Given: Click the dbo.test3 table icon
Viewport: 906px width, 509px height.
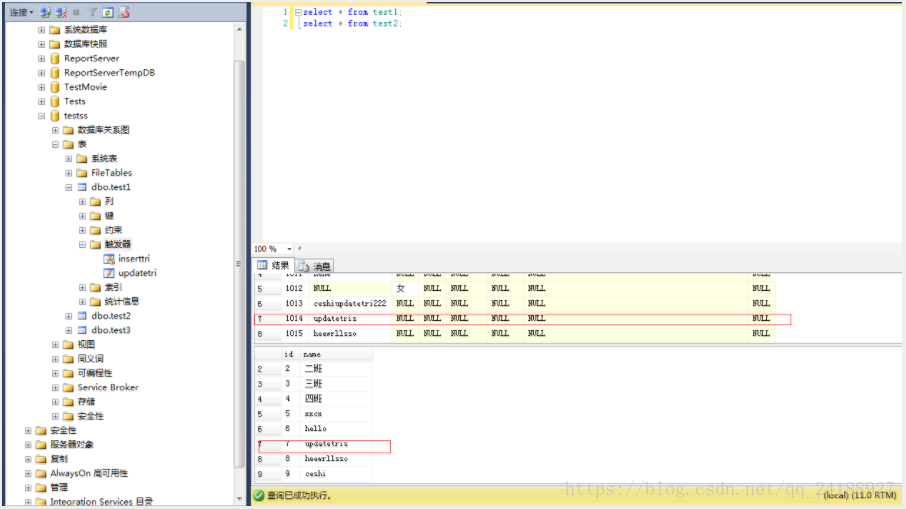Looking at the screenshot, I should [x=82, y=330].
